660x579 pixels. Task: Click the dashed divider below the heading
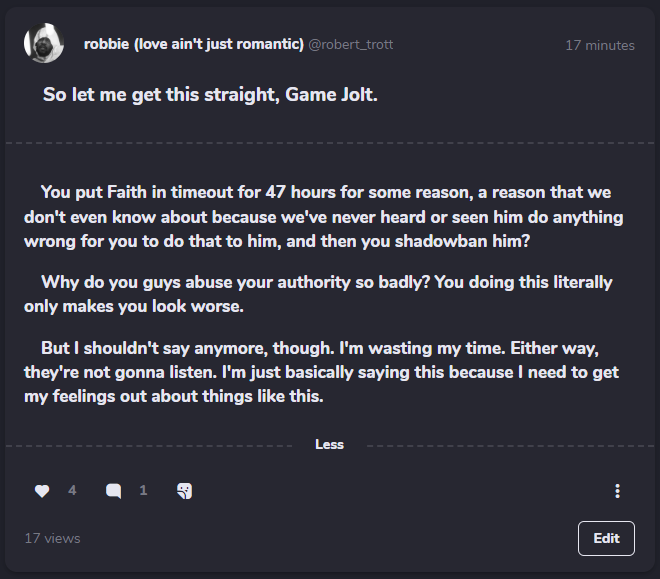tap(330, 143)
